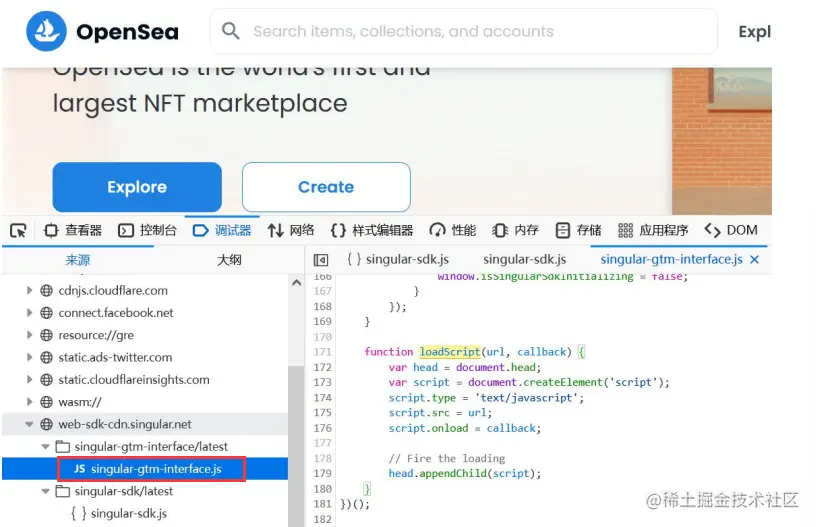Select the 调试器 debugger tab
The image size is (816, 527).
click(x=222, y=230)
